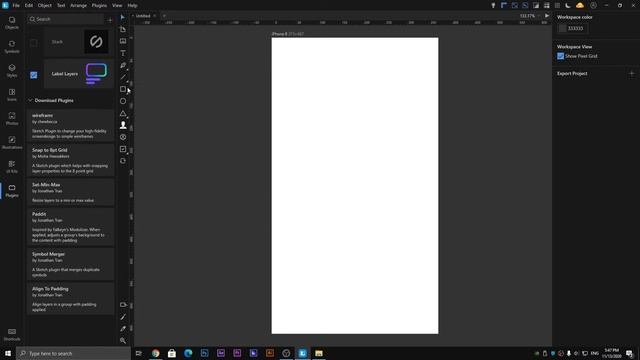The width and height of the screenshot is (640, 360).
Task: Select the Zoom magnifier tool
Action: [123, 340]
